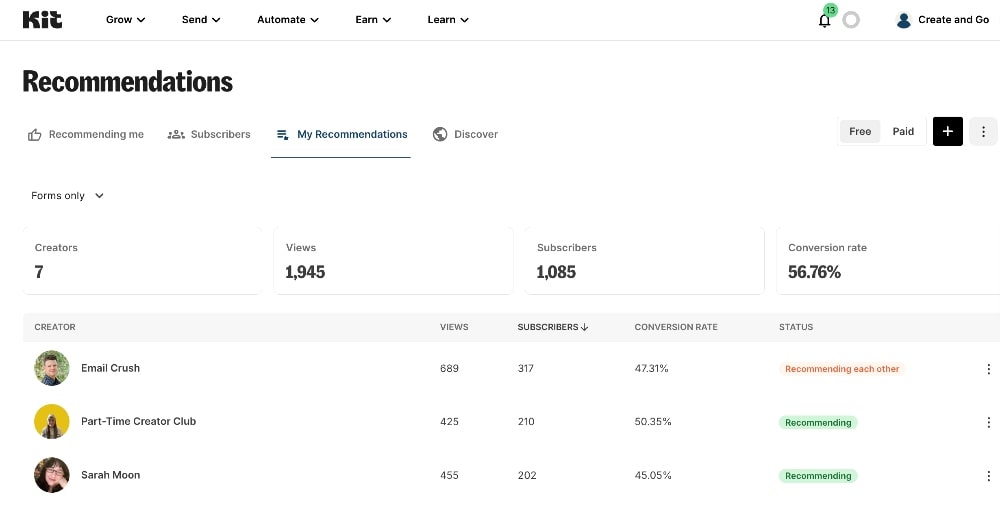Screen dimensions: 1000x509
Task: Click the Create and Go profile avatar
Action: click(x=904, y=20)
